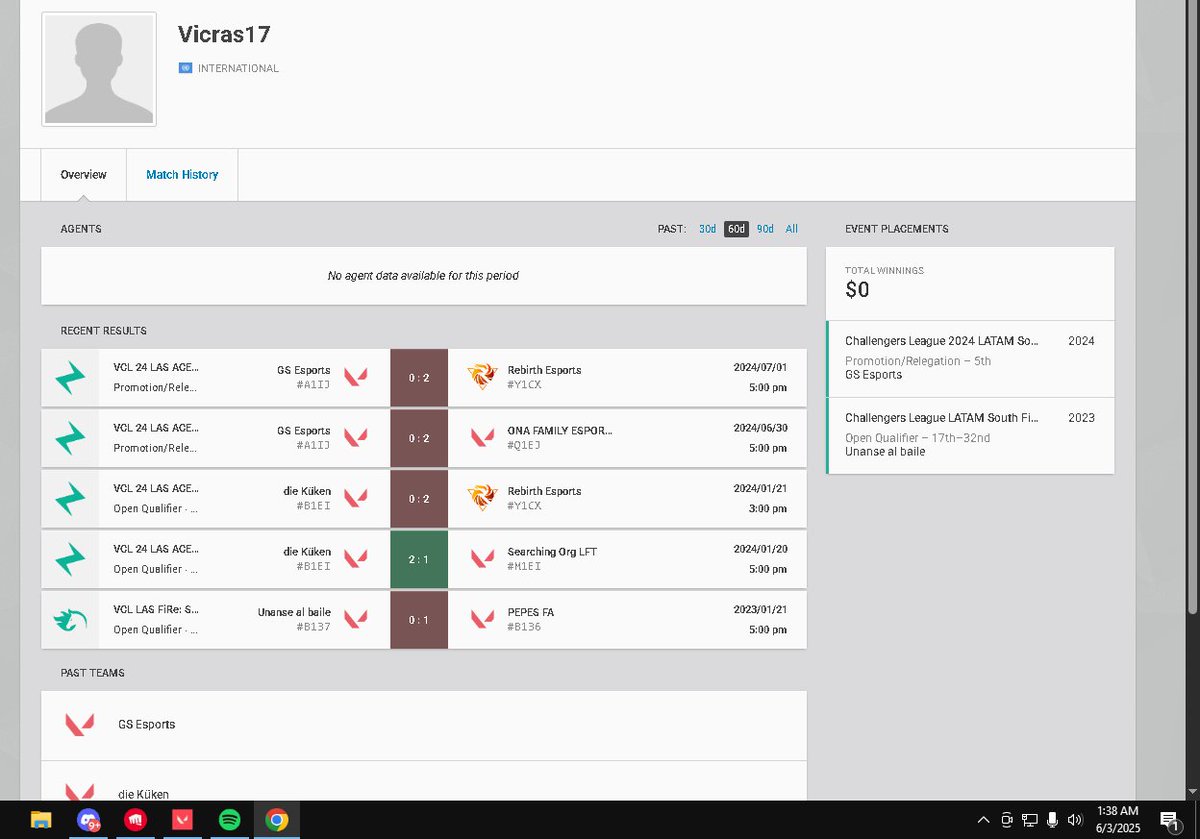Click die Küken logo in 2024/01/20 match
This screenshot has width=1200, height=839.
[355, 559]
